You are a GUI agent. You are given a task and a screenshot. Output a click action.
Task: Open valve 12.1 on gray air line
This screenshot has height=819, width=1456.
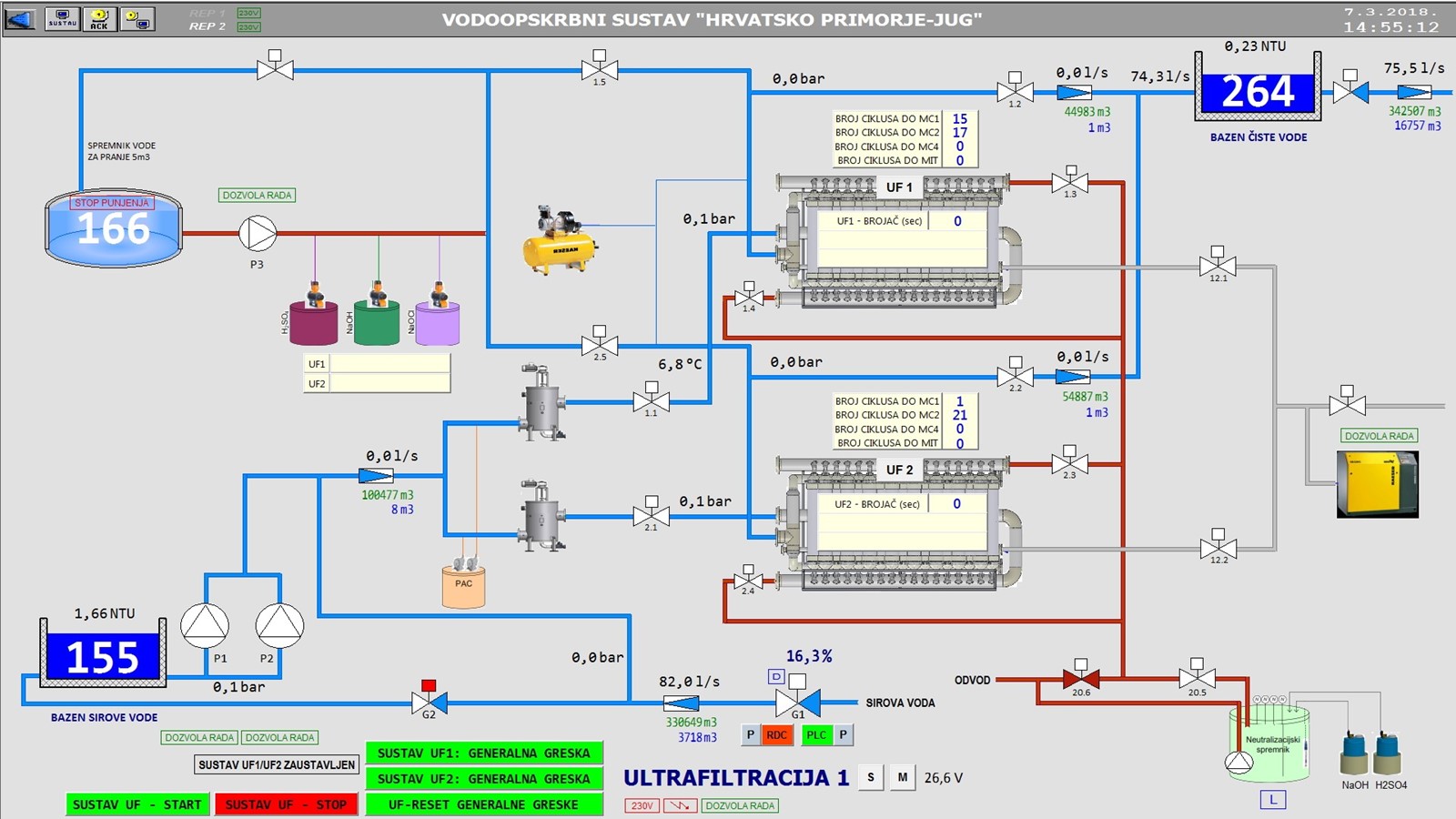point(1218,267)
